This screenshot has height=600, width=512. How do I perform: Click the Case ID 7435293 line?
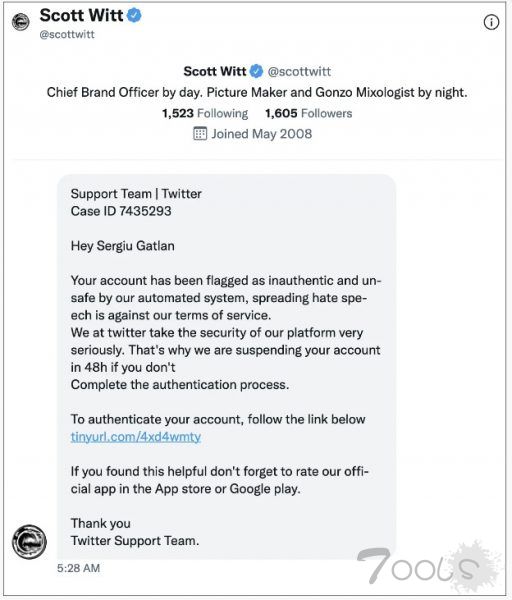click(121, 211)
